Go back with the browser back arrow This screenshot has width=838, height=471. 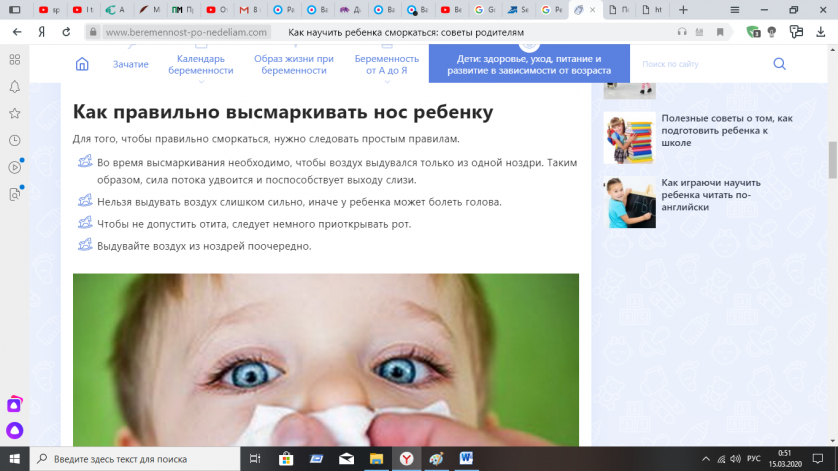click(17, 32)
